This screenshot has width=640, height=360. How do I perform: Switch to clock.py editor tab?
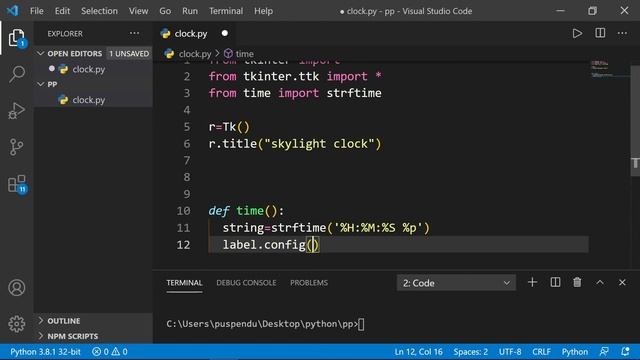[x=191, y=33]
